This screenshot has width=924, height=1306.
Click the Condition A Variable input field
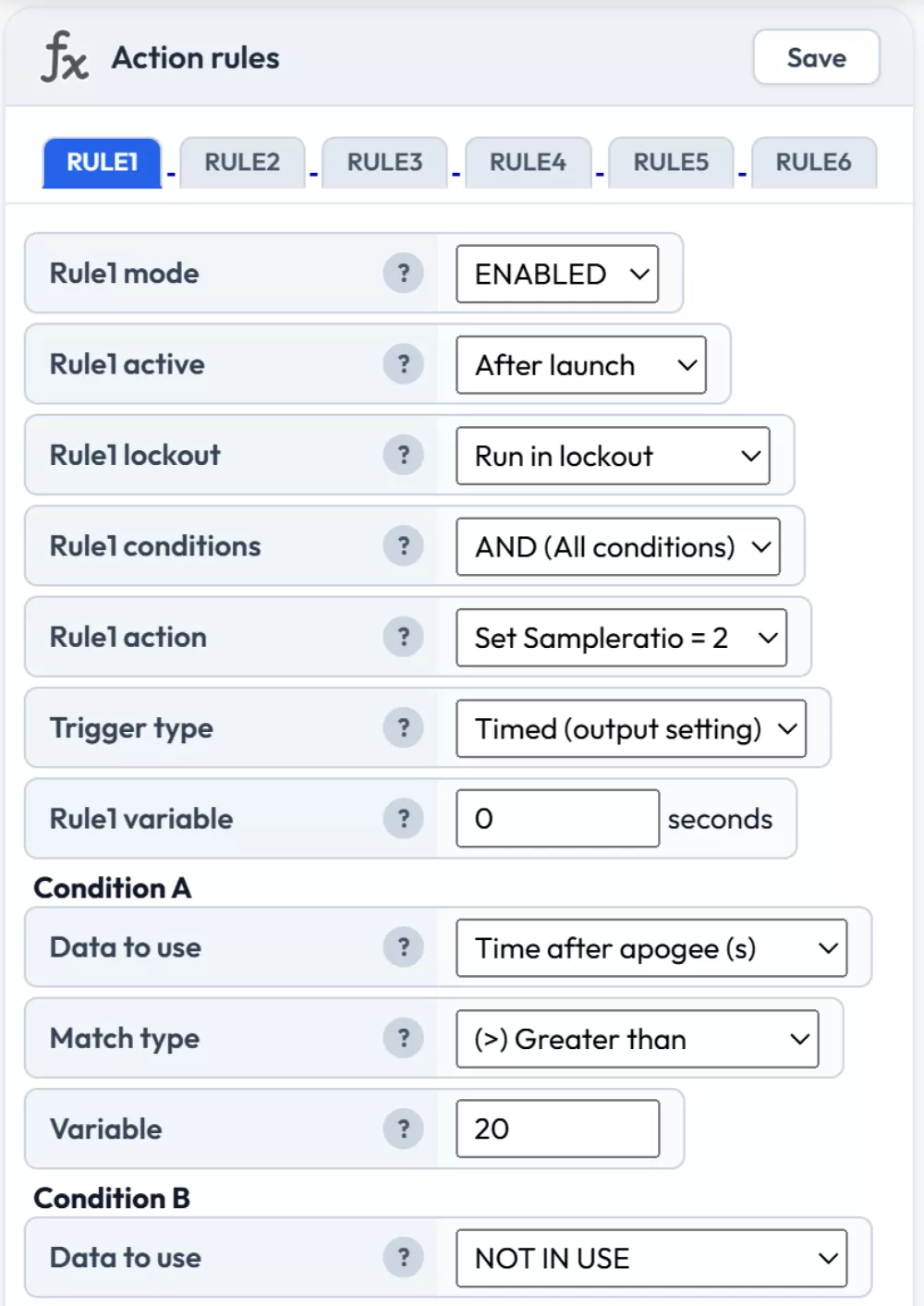[557, 1129]
